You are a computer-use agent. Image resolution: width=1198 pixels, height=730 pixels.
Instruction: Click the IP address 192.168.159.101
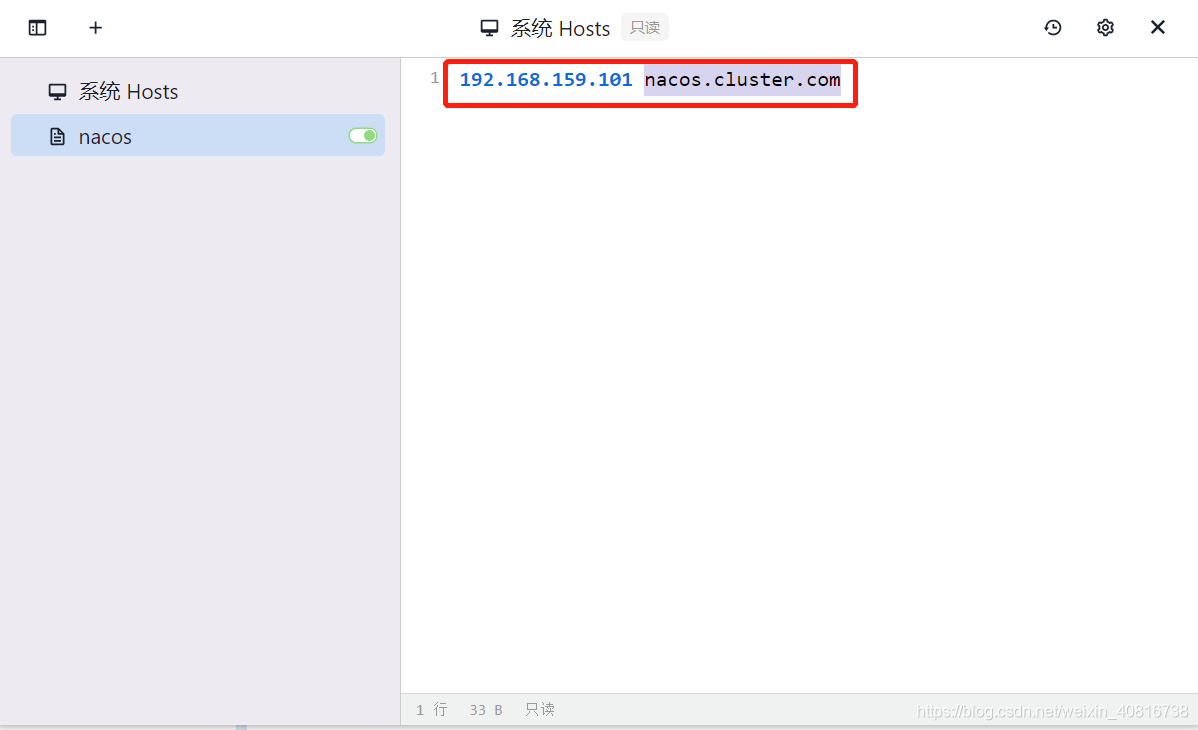tap(546, 79)
